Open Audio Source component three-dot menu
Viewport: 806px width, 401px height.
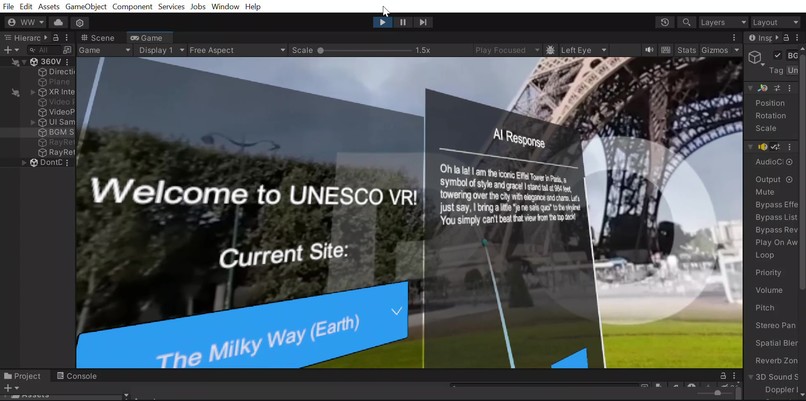click(x=789, y=147)
